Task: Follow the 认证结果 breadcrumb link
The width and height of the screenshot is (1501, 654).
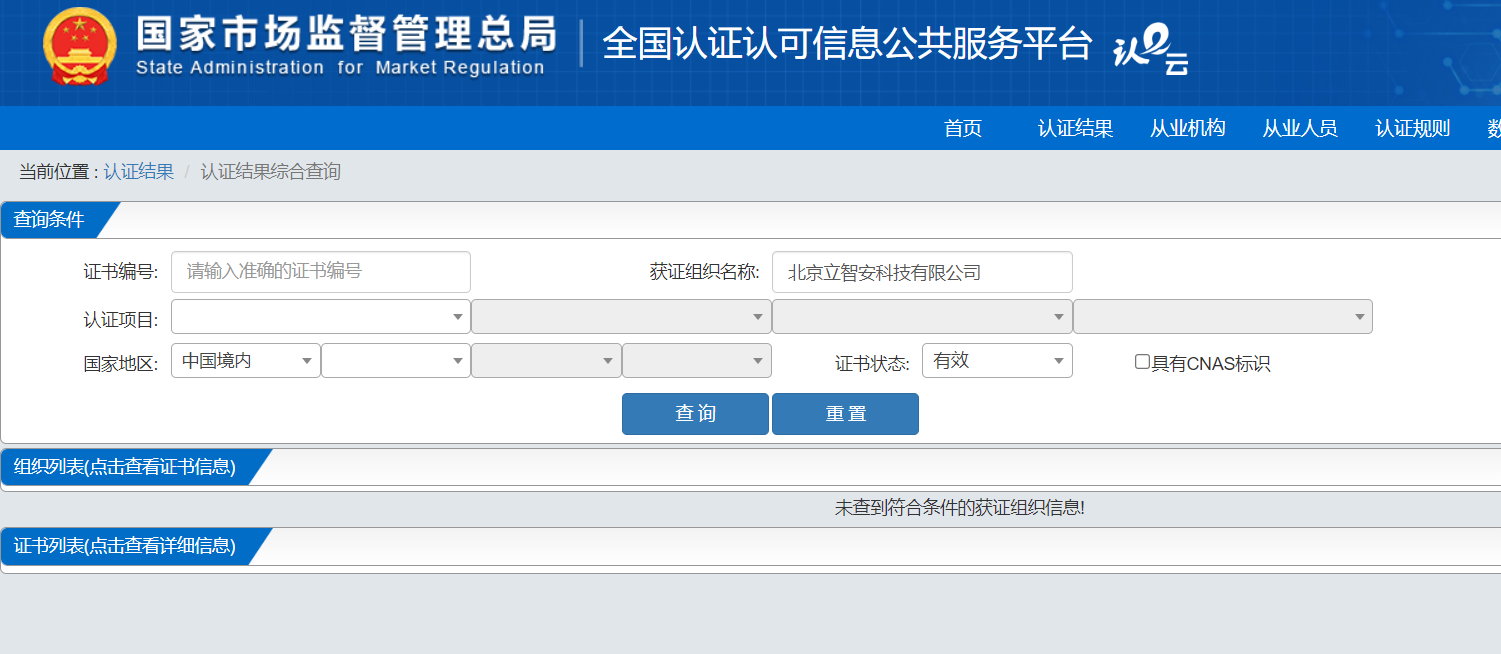Action: coord(139,172)
